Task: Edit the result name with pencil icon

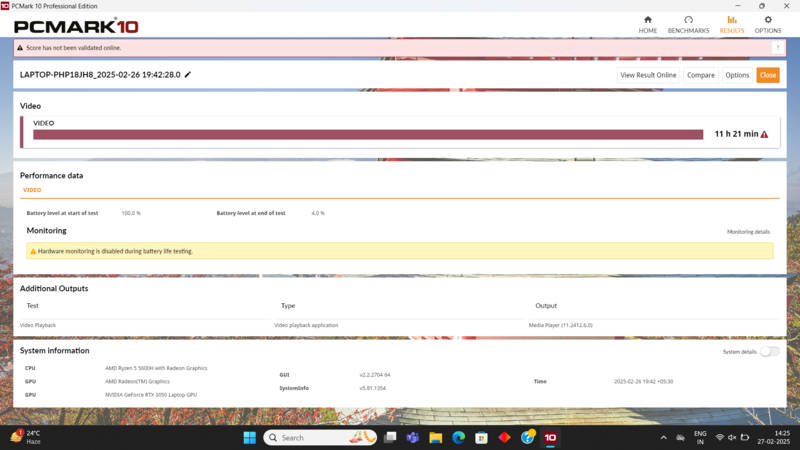Action: point(188,74)
